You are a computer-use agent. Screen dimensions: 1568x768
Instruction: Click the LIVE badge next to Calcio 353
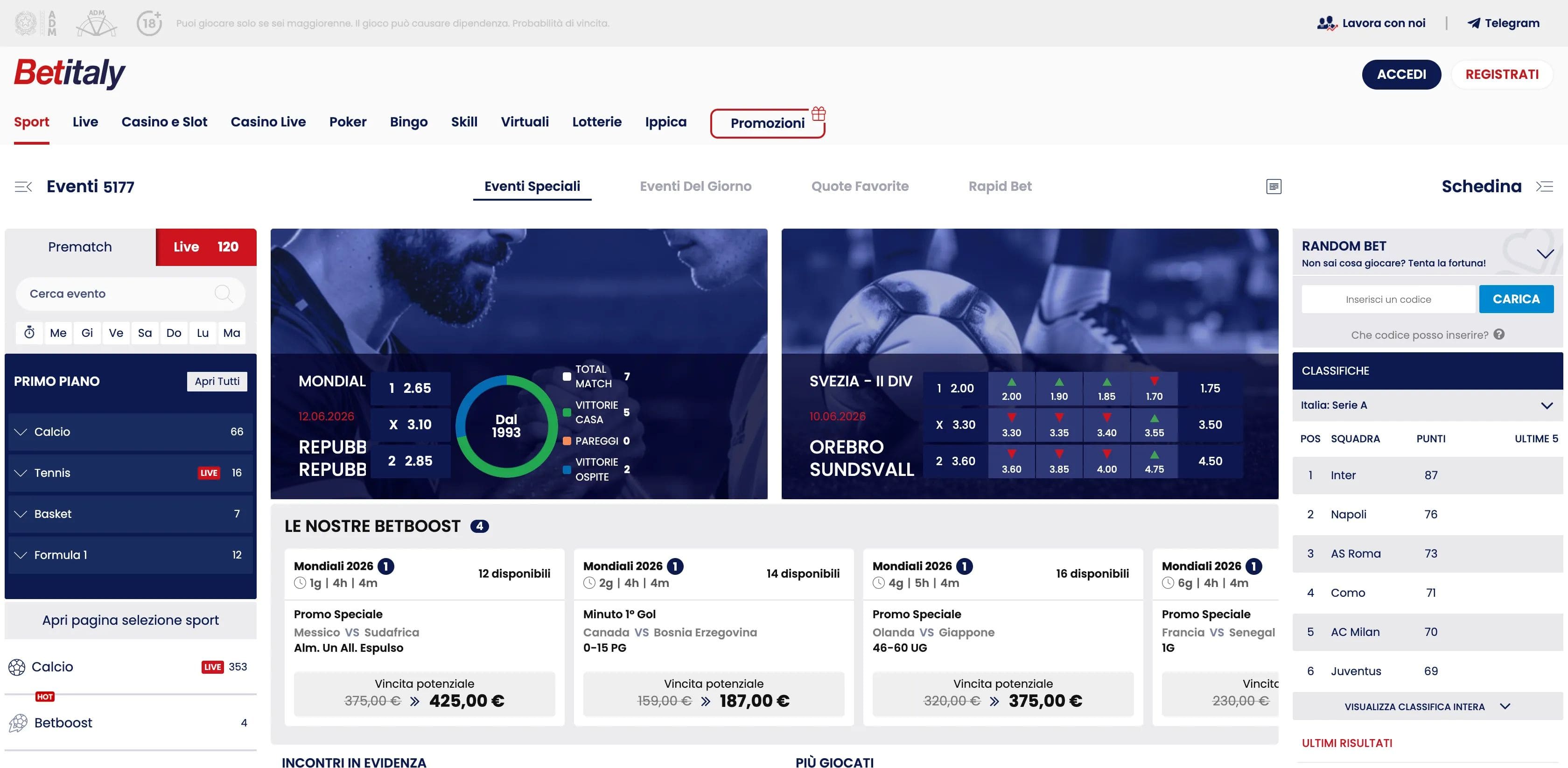coord(212,667)
